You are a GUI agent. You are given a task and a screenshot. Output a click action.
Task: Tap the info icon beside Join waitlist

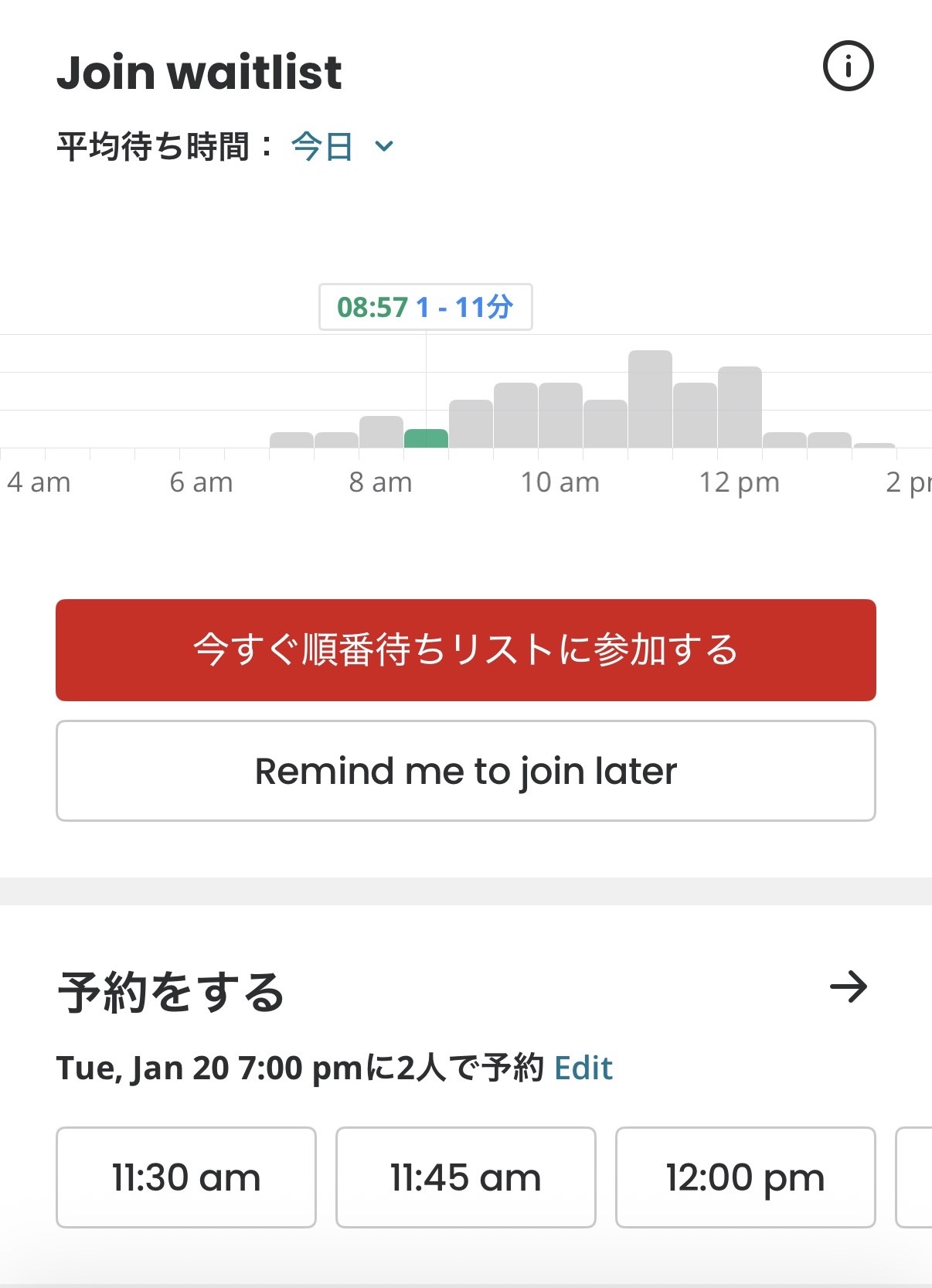848,66
